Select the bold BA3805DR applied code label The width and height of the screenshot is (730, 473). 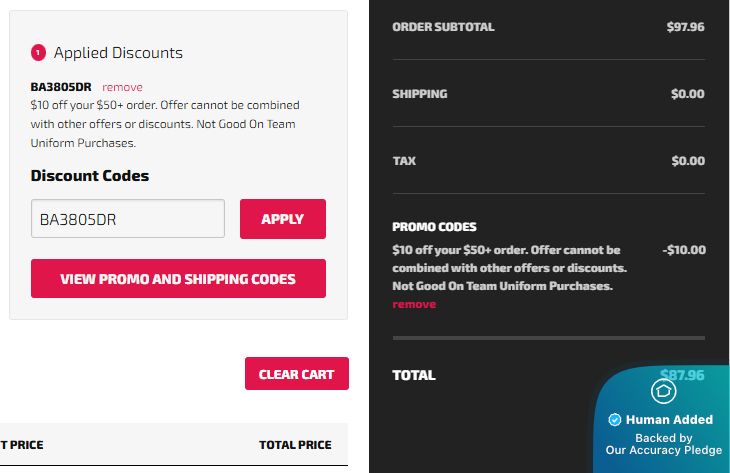pyautogui.click(x=63, y=87)
